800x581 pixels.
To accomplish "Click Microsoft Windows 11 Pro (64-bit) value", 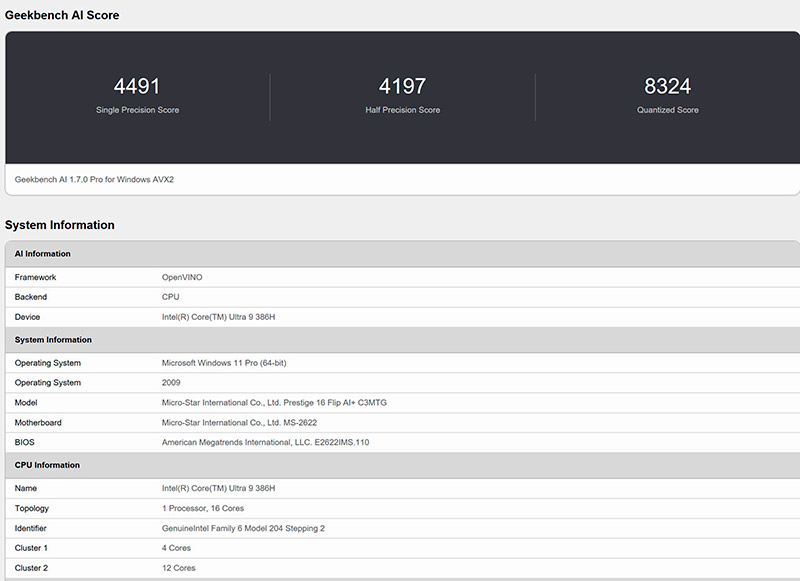I will click(x=231, y=363).
